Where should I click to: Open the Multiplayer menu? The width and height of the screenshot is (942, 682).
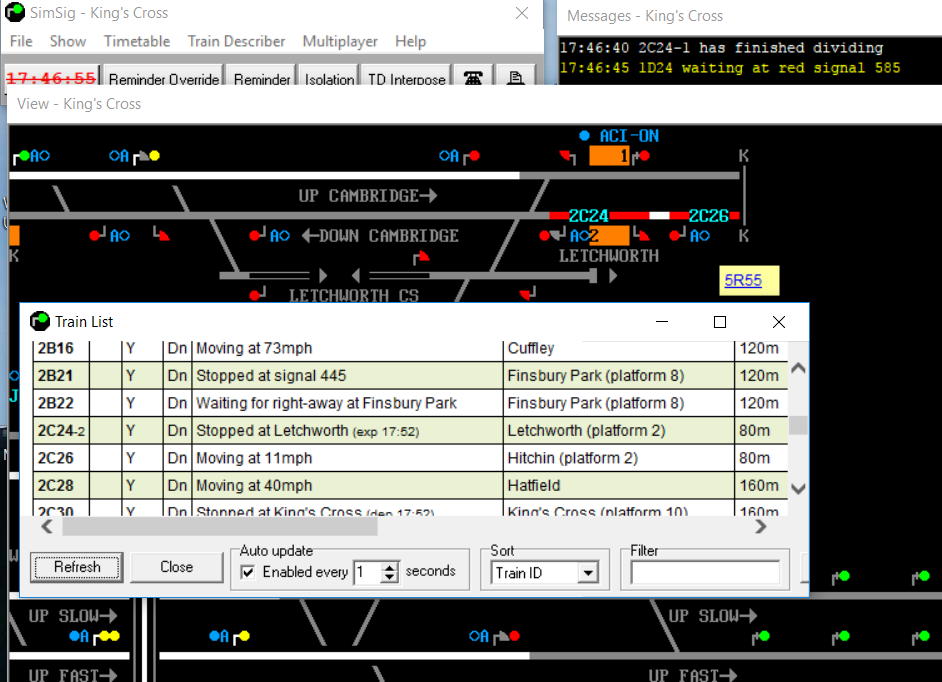pos(340,41)
